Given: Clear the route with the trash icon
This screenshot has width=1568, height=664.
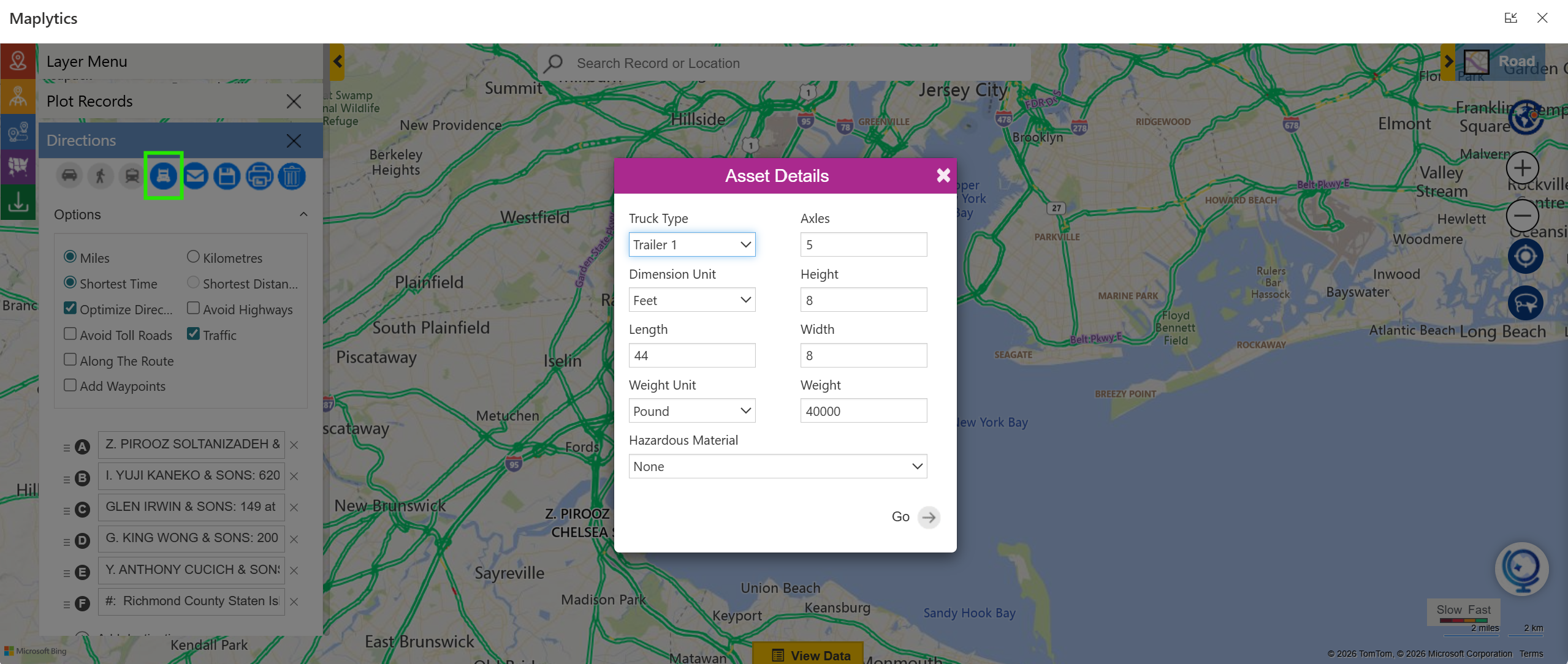Looking at the screenshot, I should (x=292, y=176).
